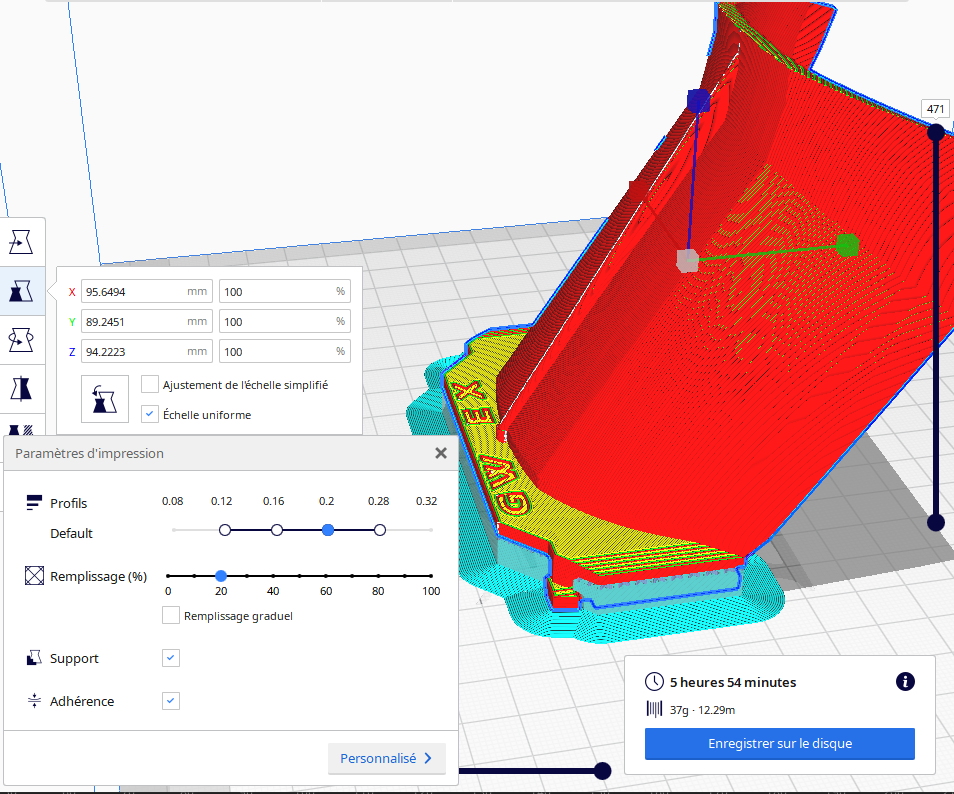Open the print info icon beside time estimate
954x794 pixels.
905,682
